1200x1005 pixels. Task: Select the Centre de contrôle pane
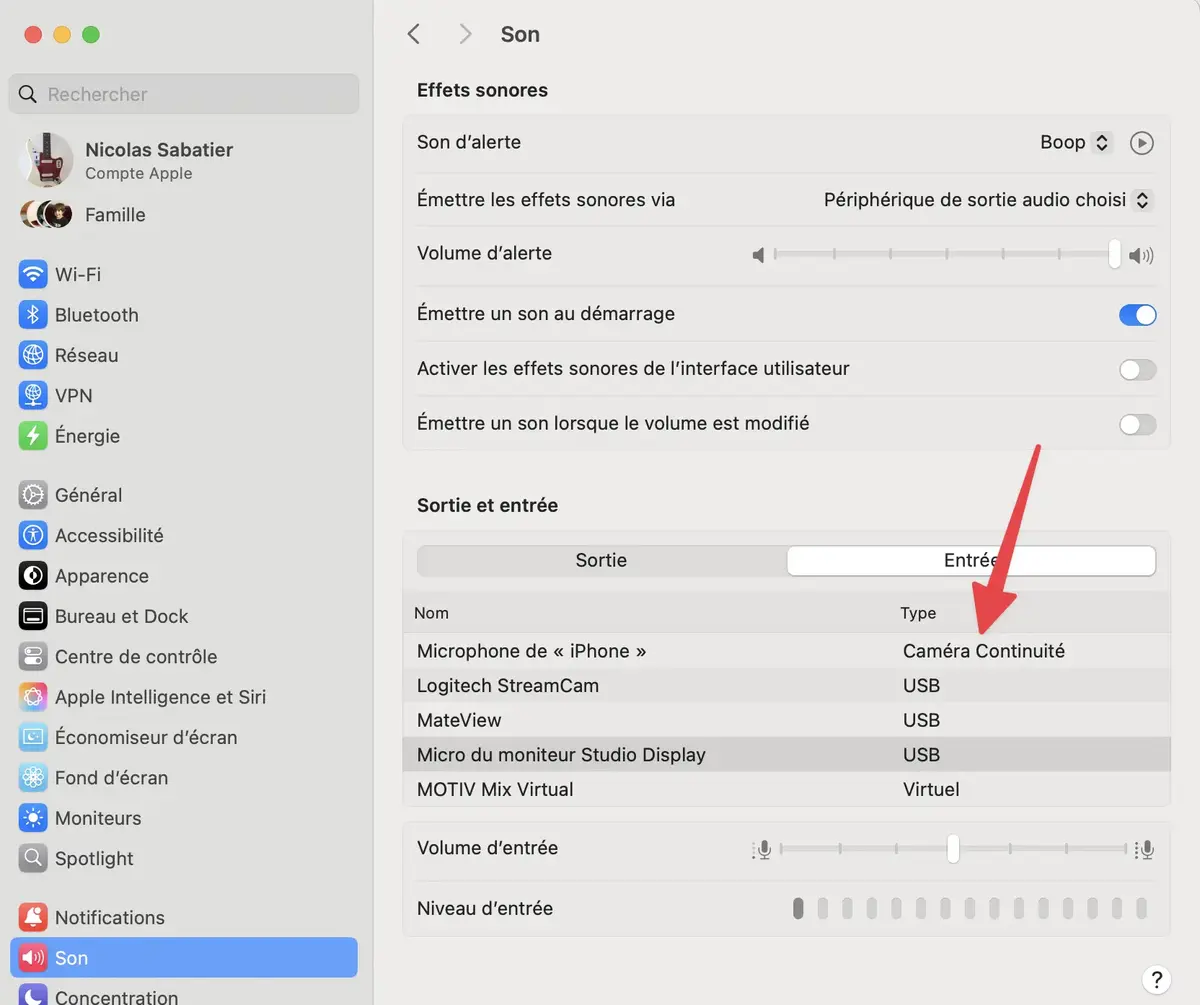point(135,656)
